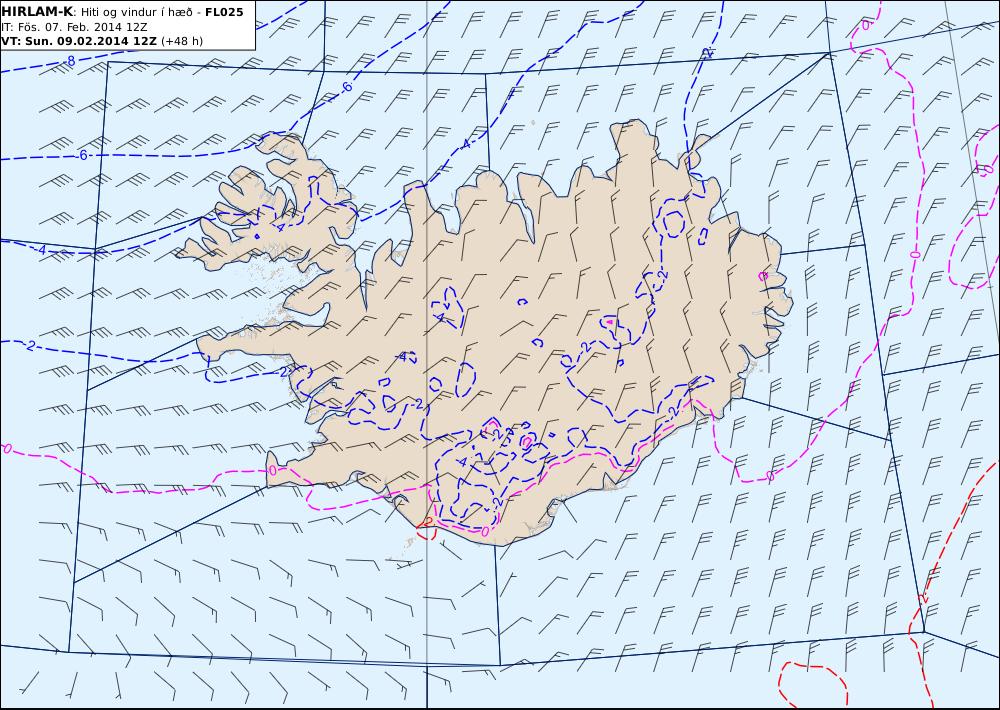Click the "VT: Sun. 09.02.2014 12Z" valid time
Screen dimensions: 1000x710
[79, 41]
